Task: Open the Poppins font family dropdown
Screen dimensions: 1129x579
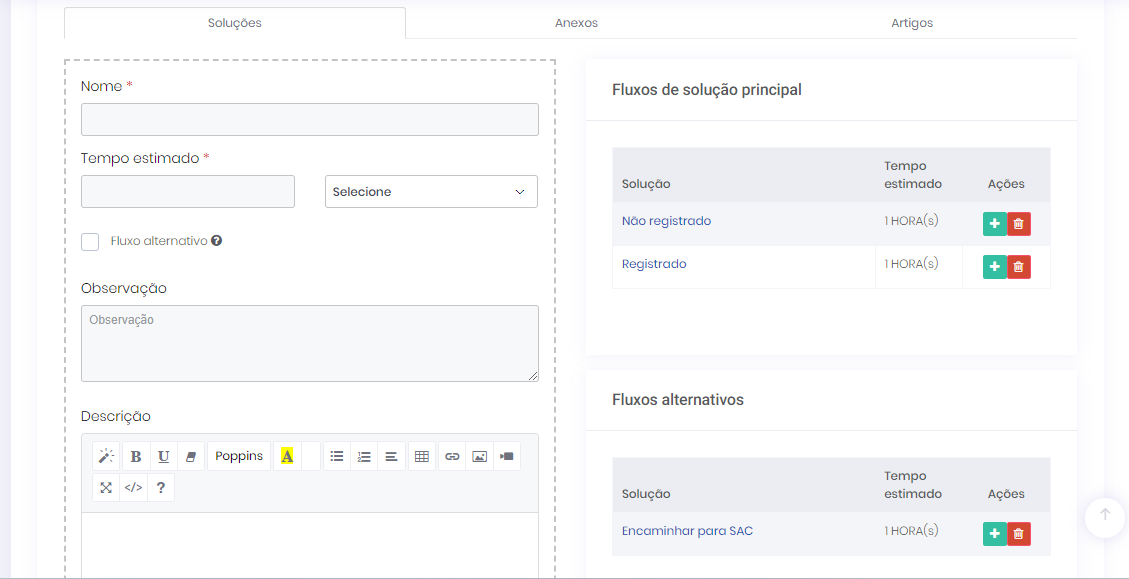Action: [239, 456]
